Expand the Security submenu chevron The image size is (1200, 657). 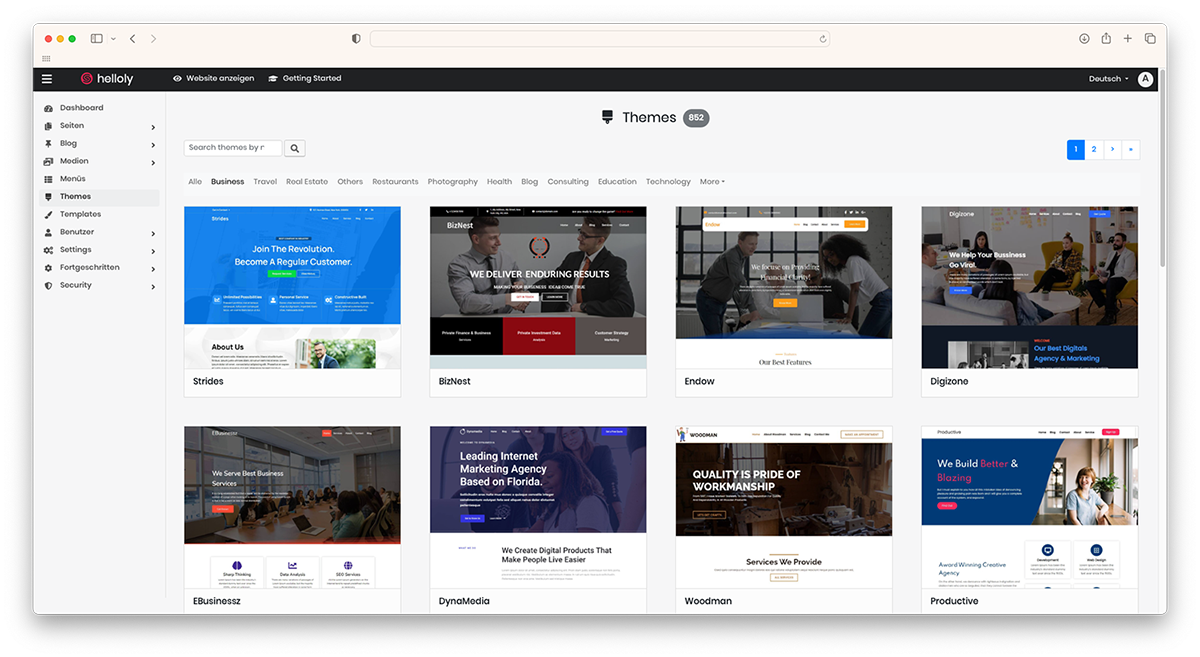(153, 286)
